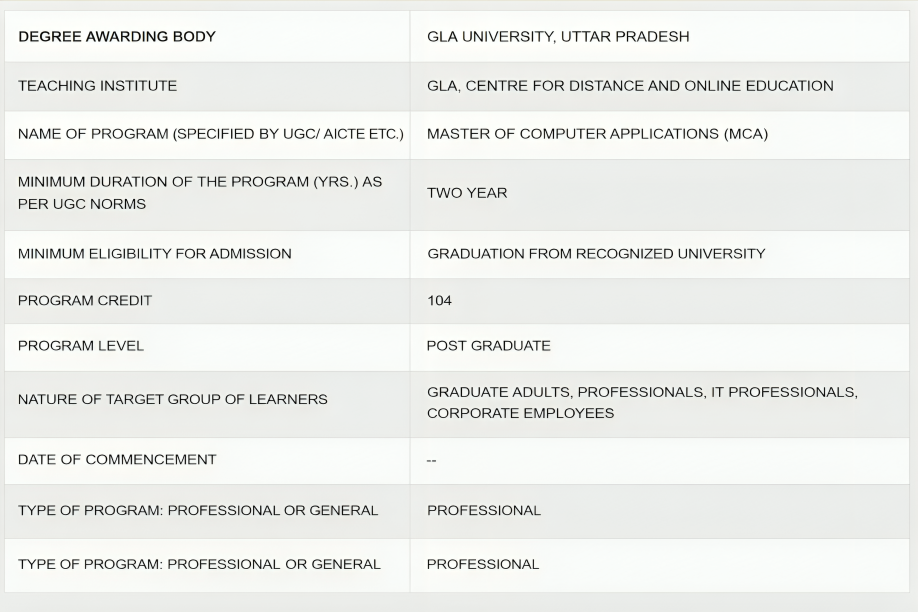Click the PER UGC NORMS text line
918x612 pixels.
coord(82,204)
